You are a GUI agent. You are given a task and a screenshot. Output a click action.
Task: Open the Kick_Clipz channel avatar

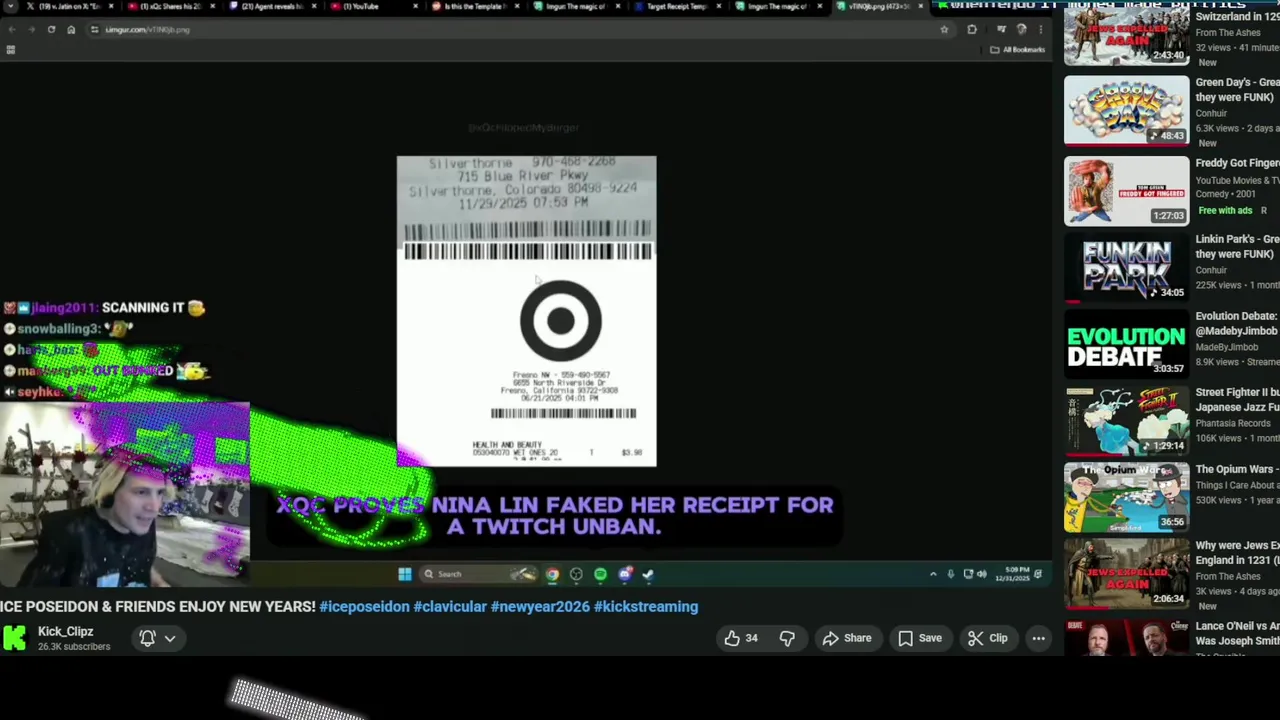tap(14, 638)
